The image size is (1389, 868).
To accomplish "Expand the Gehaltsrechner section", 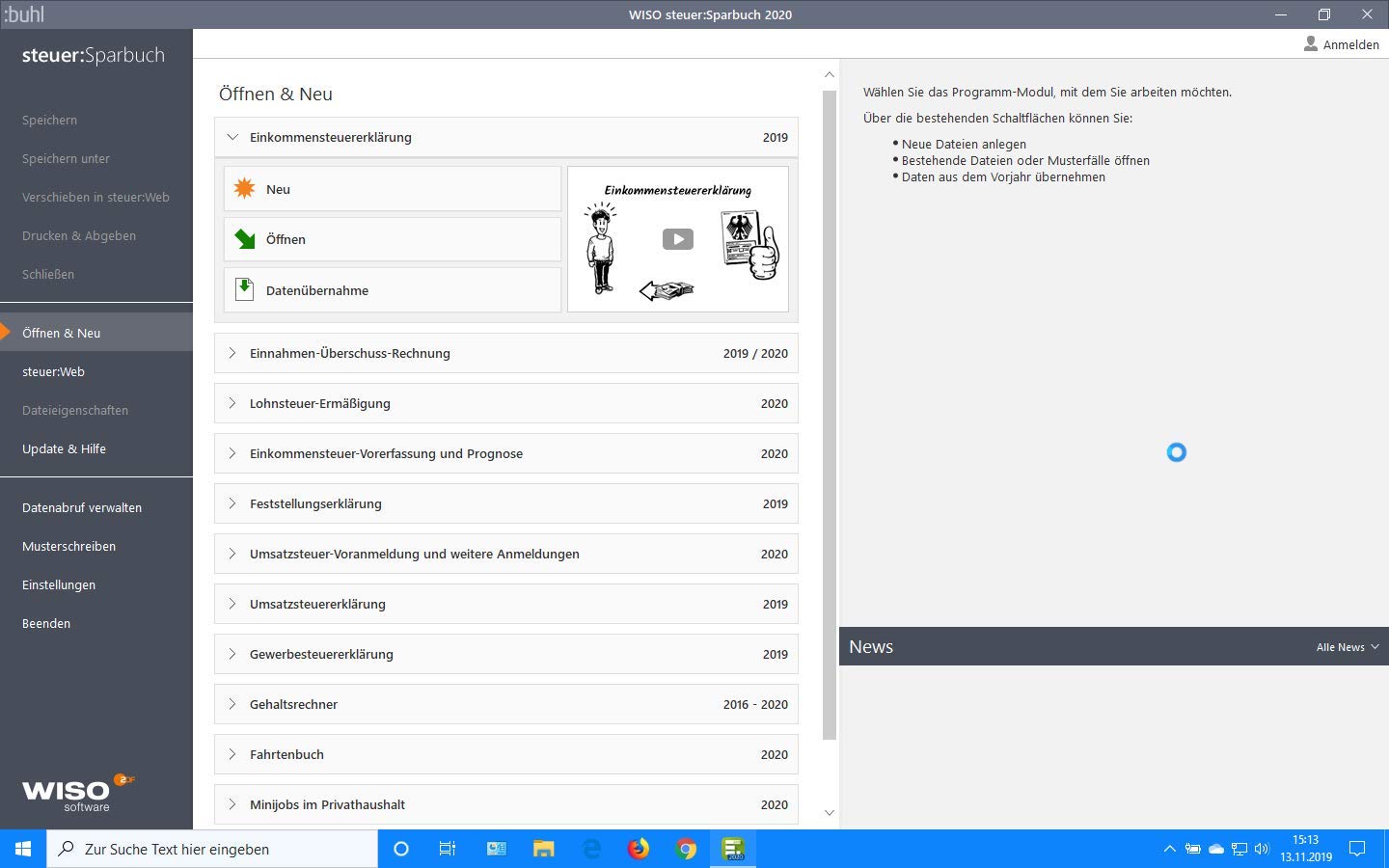I will (x=506, y=704).
